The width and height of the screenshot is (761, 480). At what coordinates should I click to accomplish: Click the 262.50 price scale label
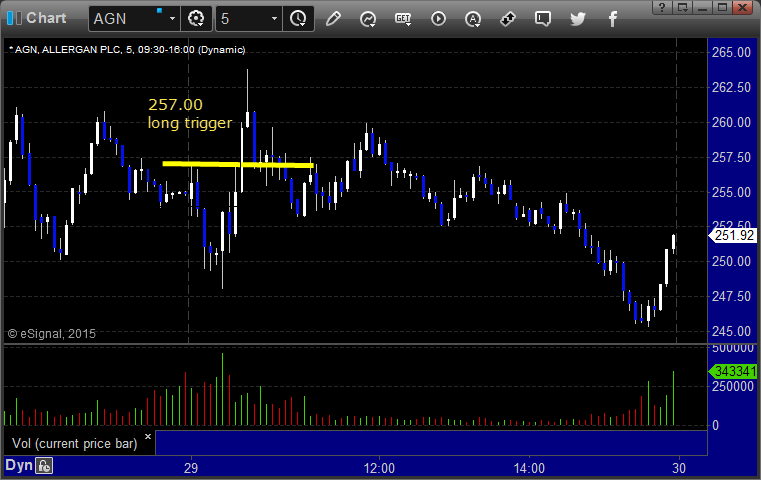pos(731,87)
